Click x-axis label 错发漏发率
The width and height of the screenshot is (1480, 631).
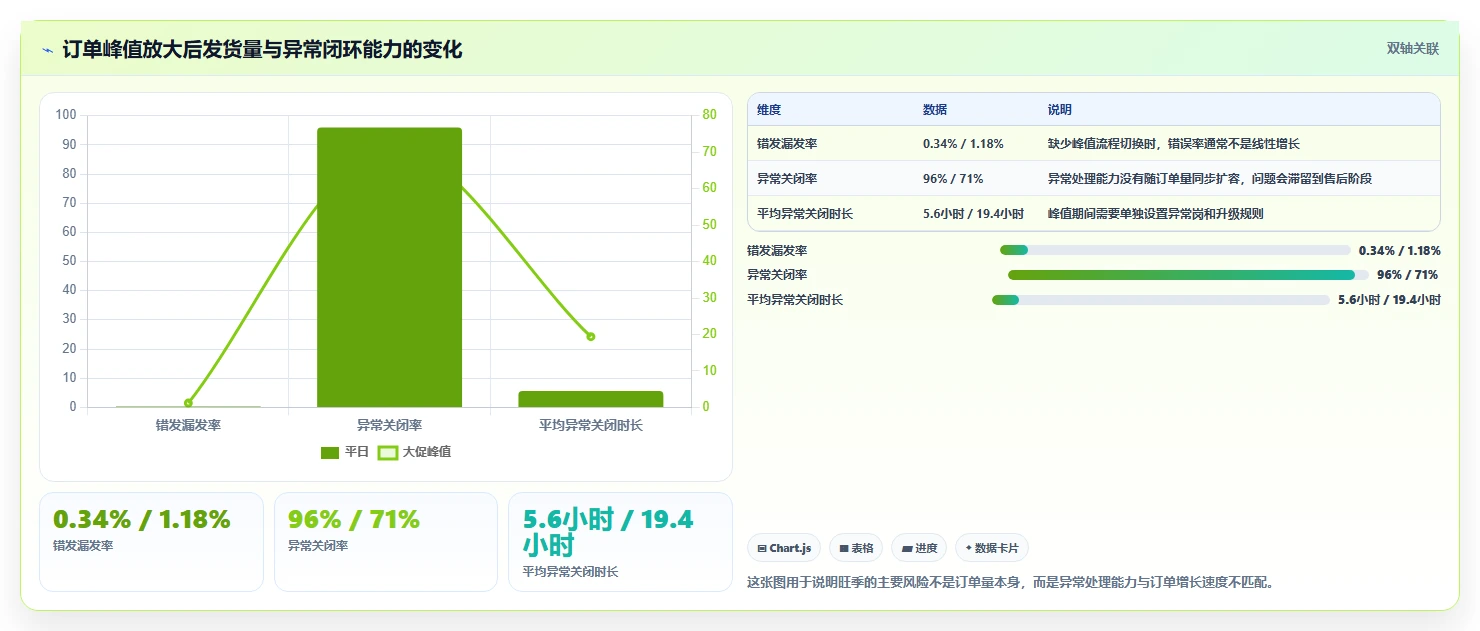[x=188, y=425]
